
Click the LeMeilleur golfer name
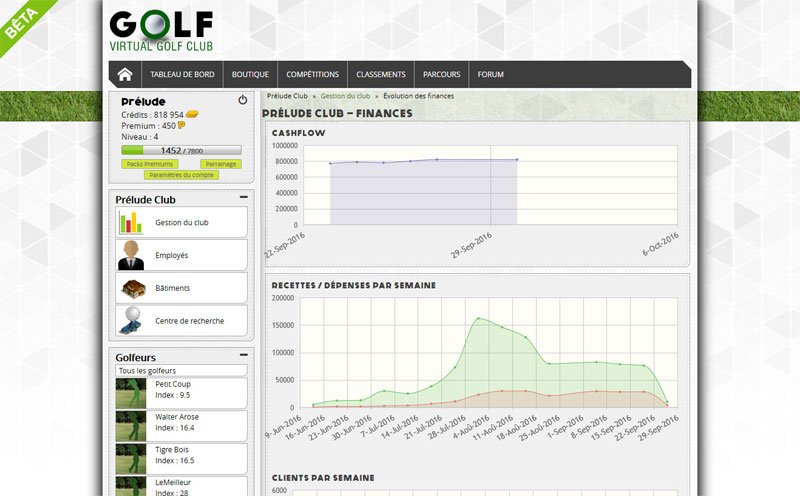pyautogui.click(x=173, y=482)
